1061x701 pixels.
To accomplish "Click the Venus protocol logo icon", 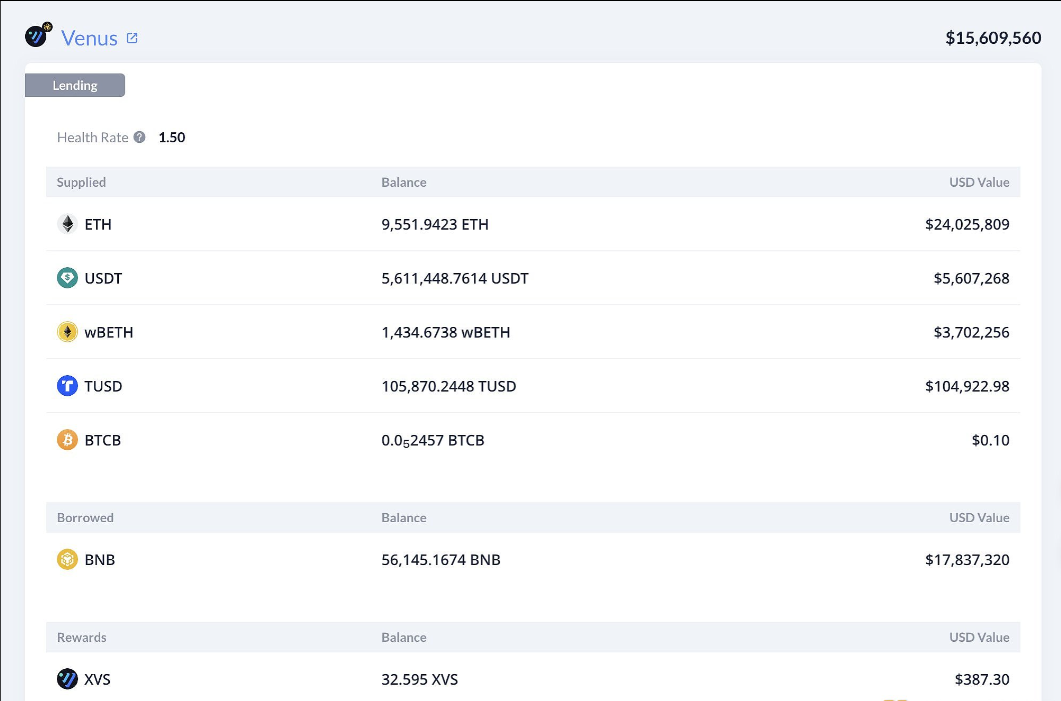I will (x=38, y=37).
